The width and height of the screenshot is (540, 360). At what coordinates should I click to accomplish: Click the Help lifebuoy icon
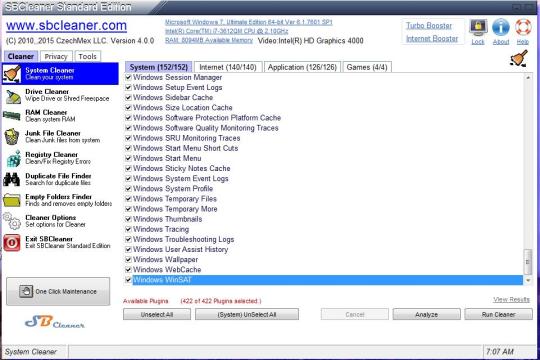click(x=523, y=27)
